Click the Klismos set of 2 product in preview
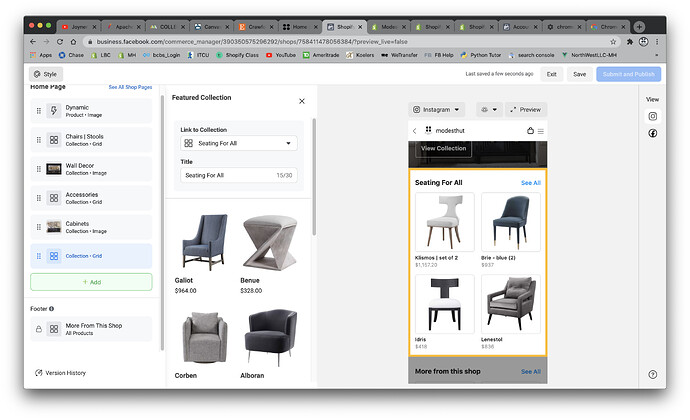The image size is (690, 420). pyautogui.click(x=444, y=222)
